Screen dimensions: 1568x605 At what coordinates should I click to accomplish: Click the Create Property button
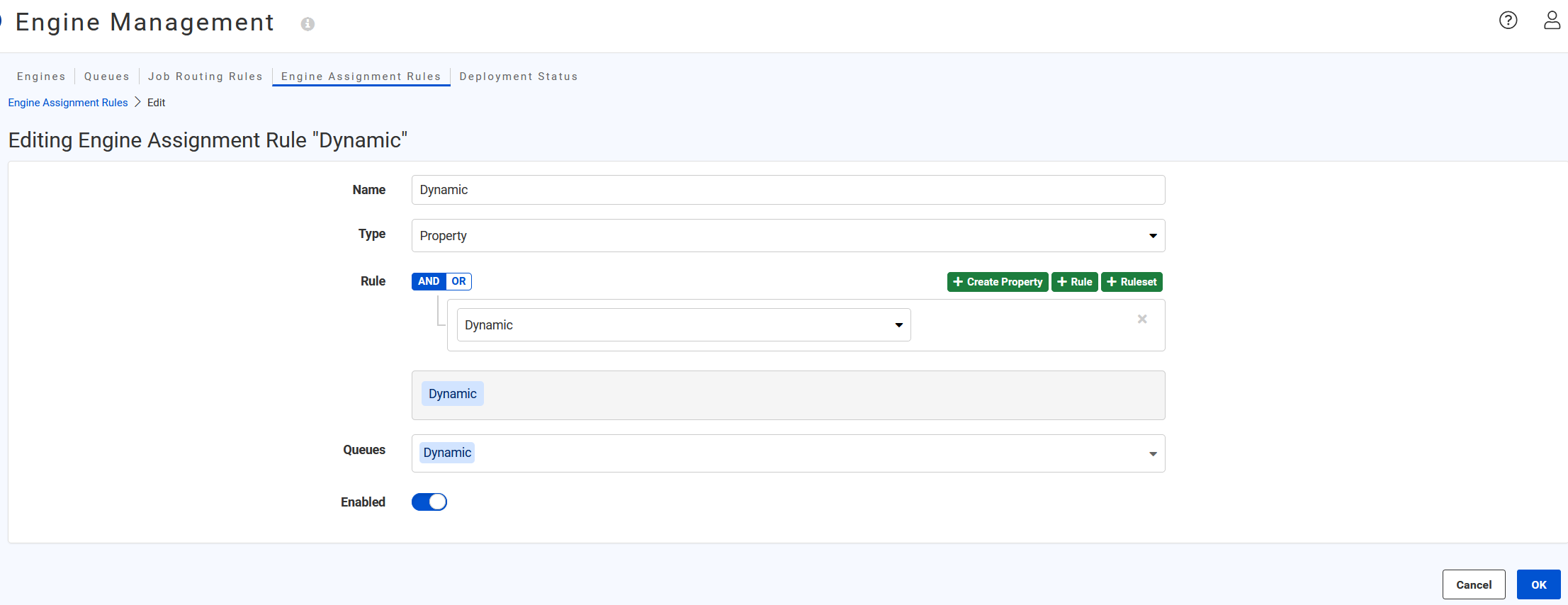tap(998, 282)
